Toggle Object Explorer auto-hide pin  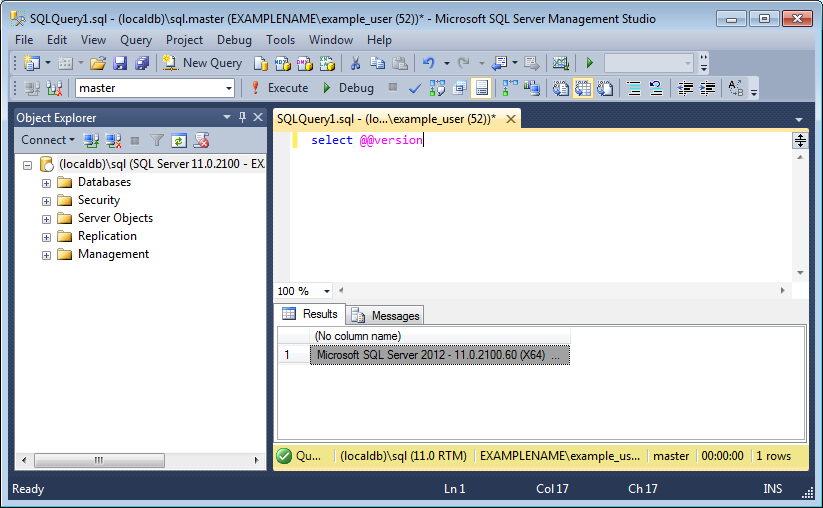point(242,117)
